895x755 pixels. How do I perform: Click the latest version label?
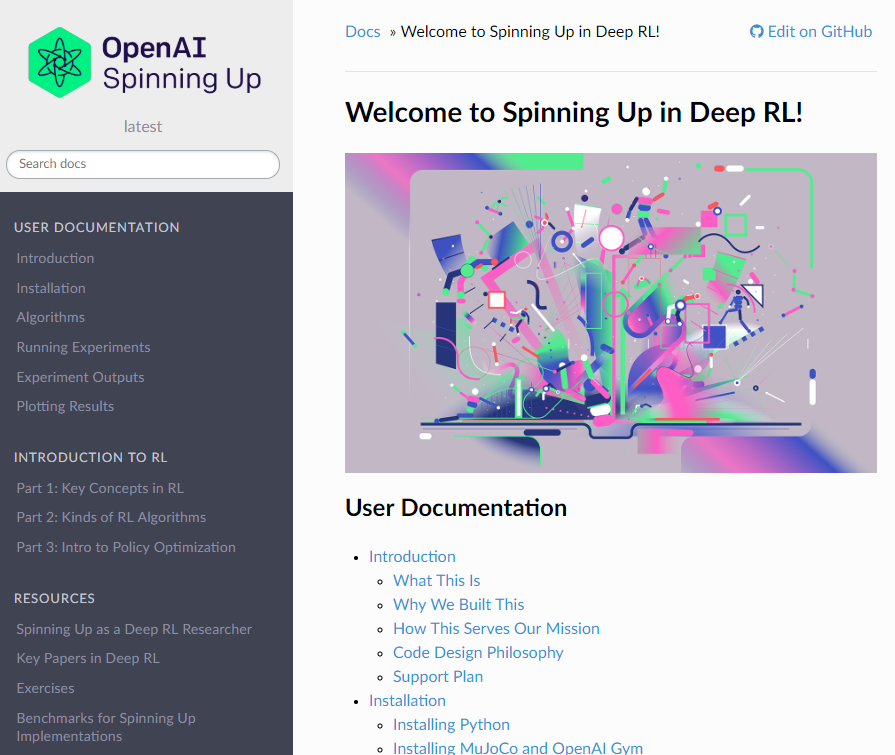(x=143, y=127)
